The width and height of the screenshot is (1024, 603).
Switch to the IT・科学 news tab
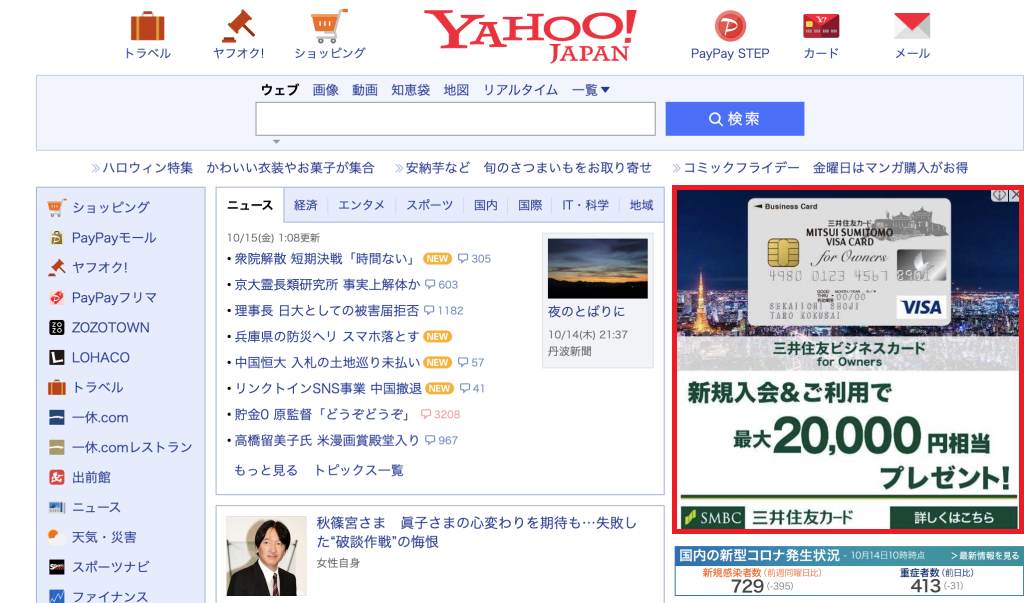click(x=585, y=205)
